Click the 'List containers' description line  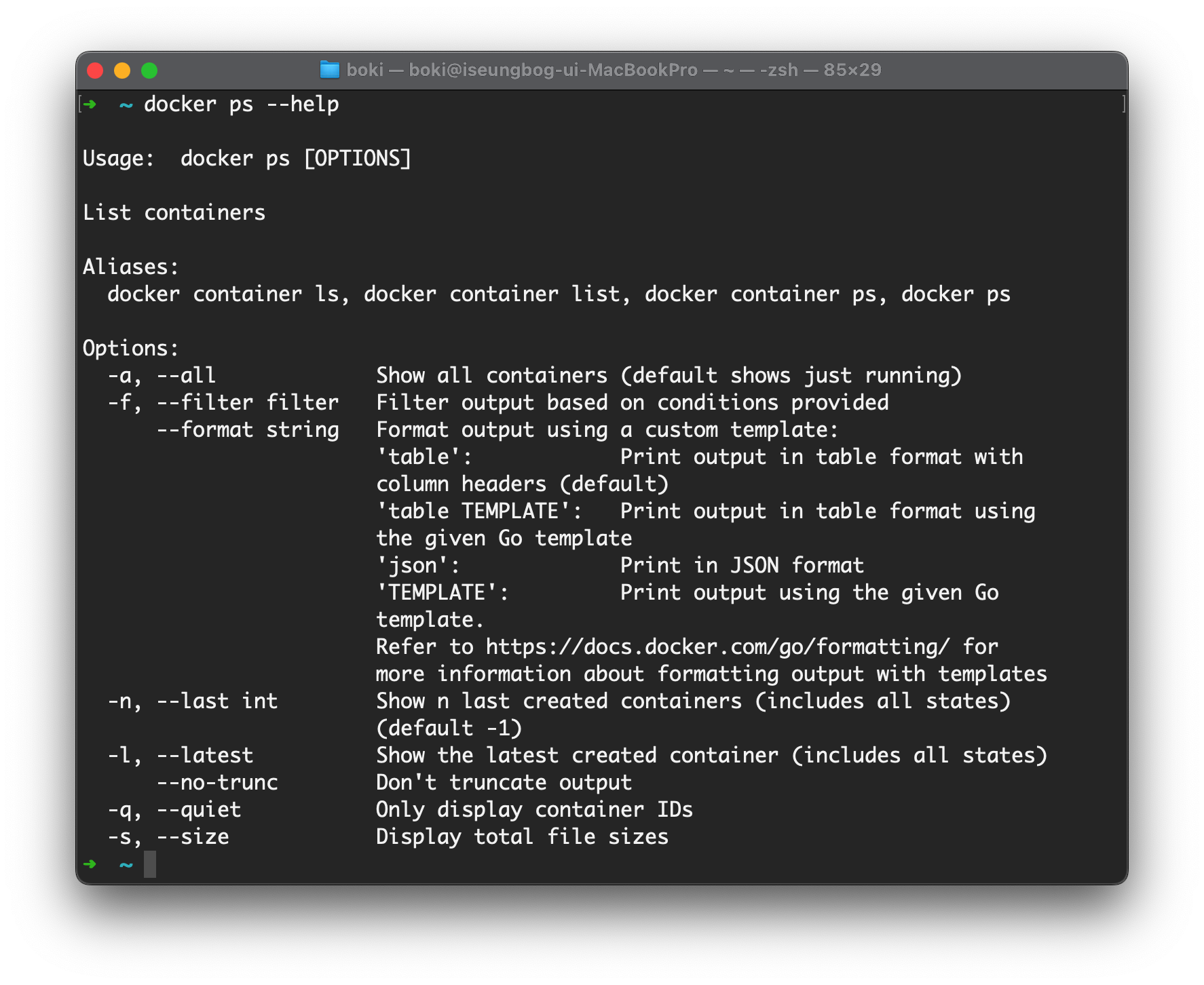tap(174, 213)
